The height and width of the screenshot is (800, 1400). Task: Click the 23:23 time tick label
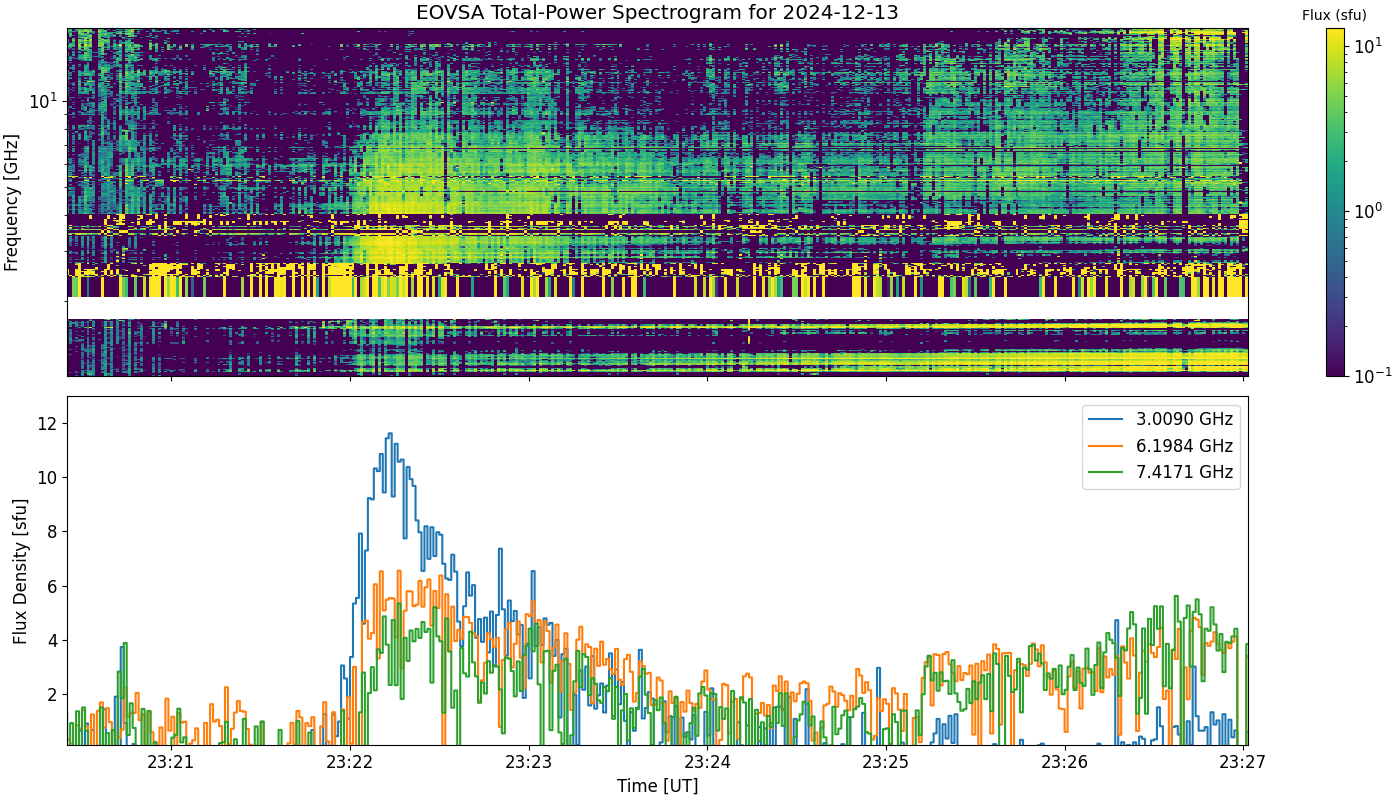coord(529,762)
